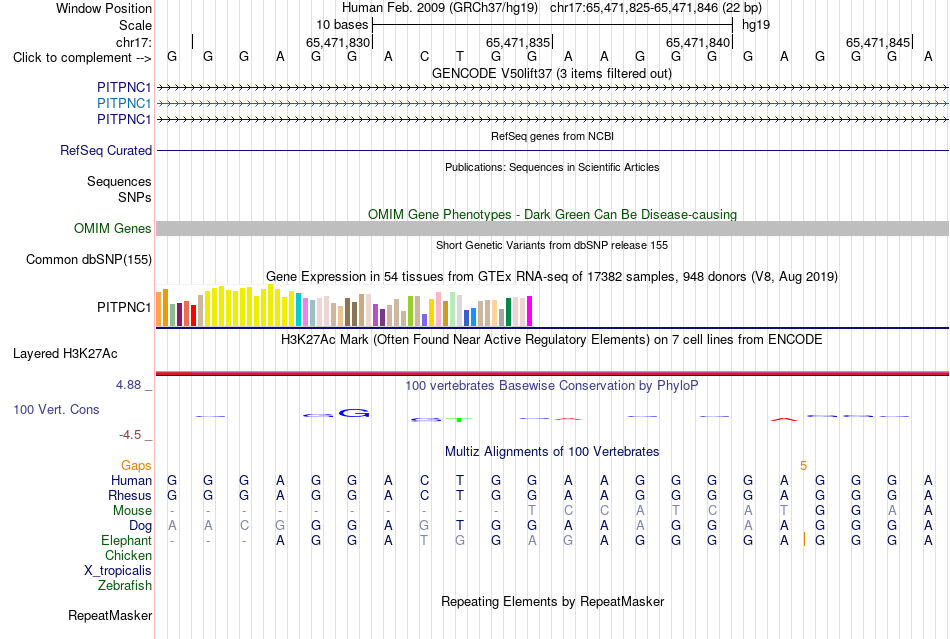950x639 pixels.
Task: Select the Zebrafish alignment row label
Action: tap(125, 586)
